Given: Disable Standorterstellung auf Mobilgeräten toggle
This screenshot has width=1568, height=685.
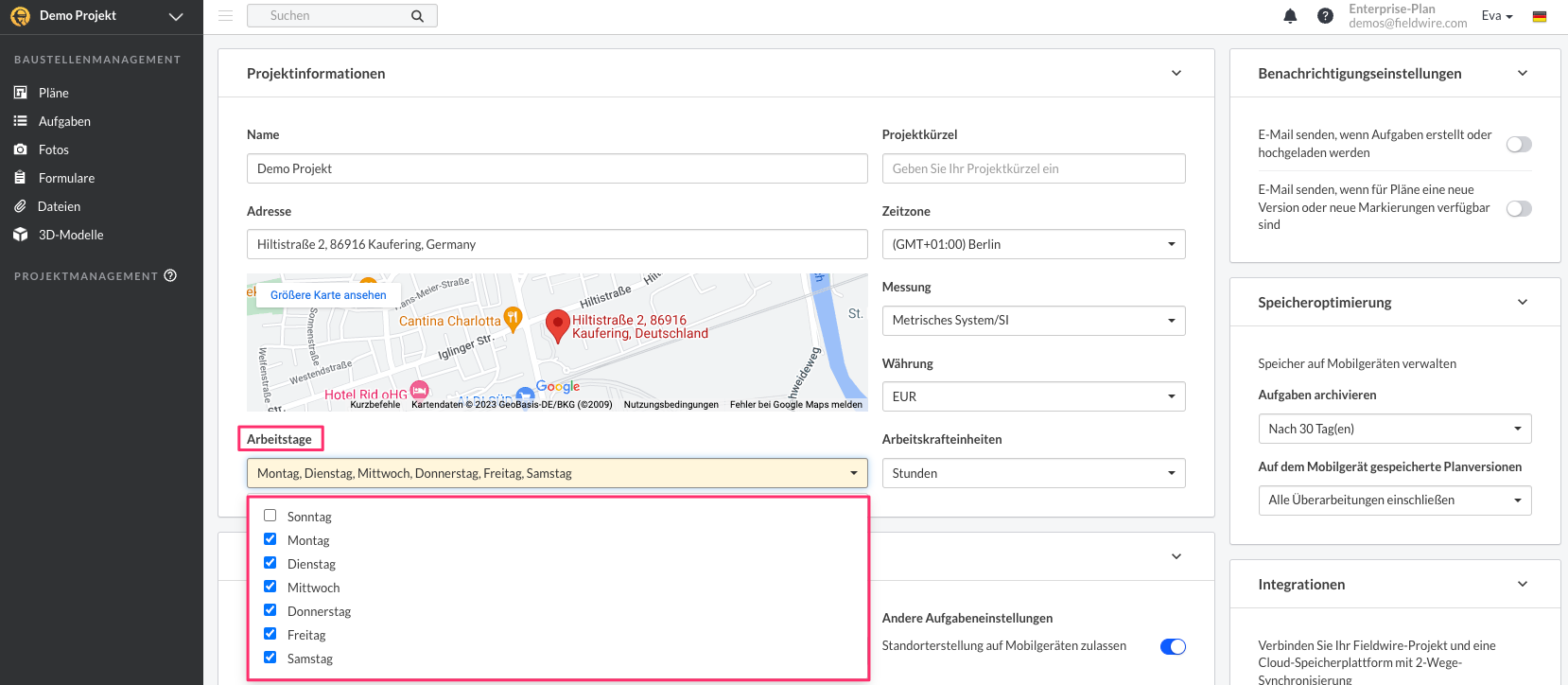Looking at the screenshot, I should pos(1173,646).
